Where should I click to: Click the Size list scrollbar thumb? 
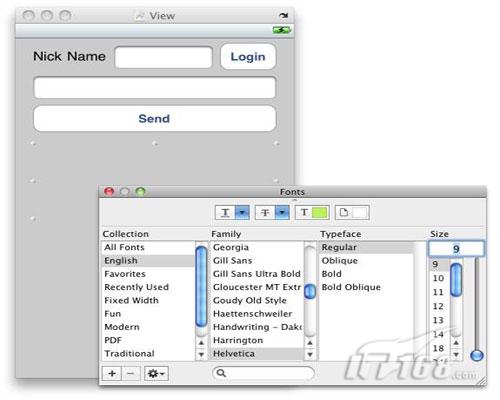tap(456, 279)
